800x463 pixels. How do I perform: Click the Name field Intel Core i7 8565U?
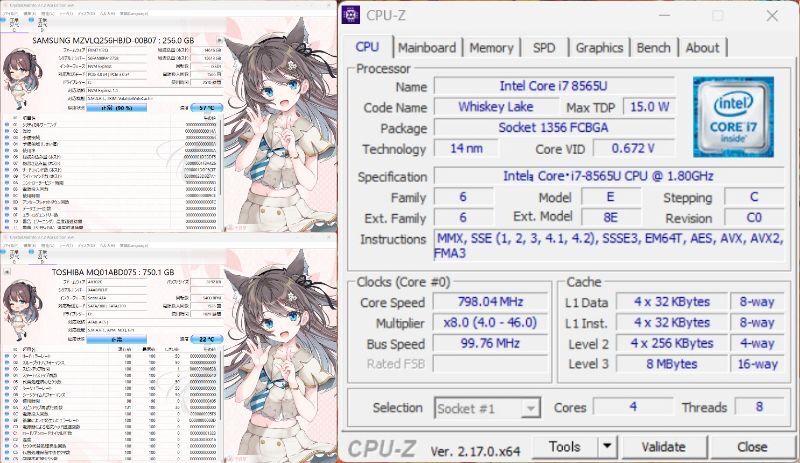pos(554,86)
